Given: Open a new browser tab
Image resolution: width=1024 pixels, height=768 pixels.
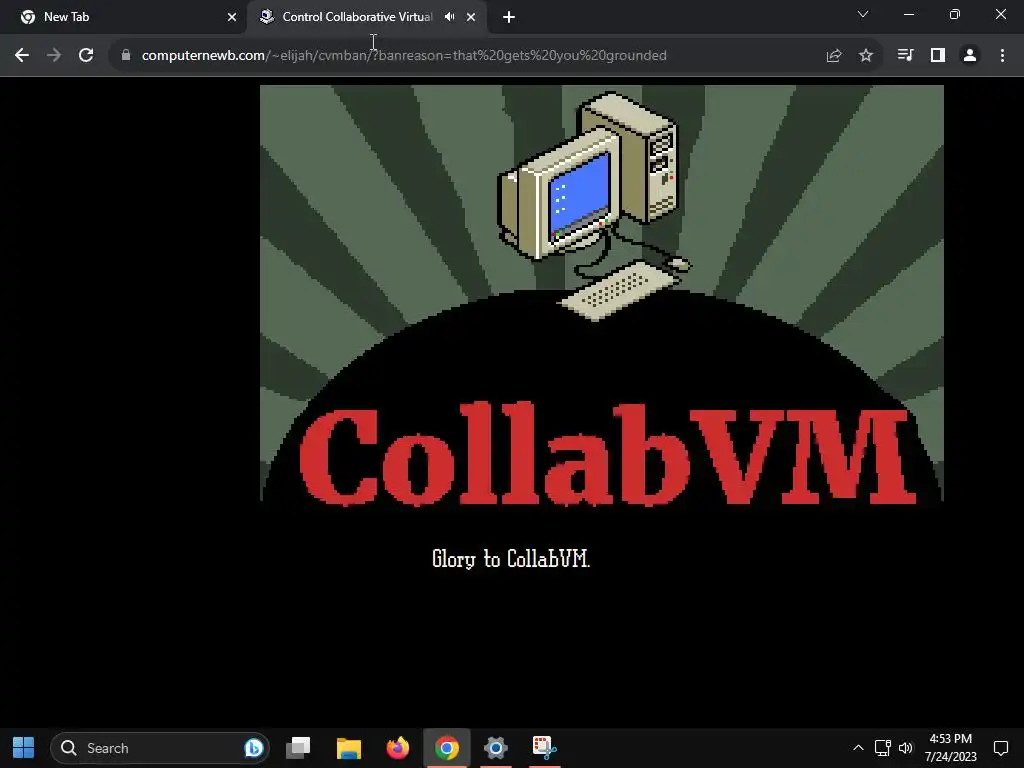Looking at the screenshot, I should 509,17.
